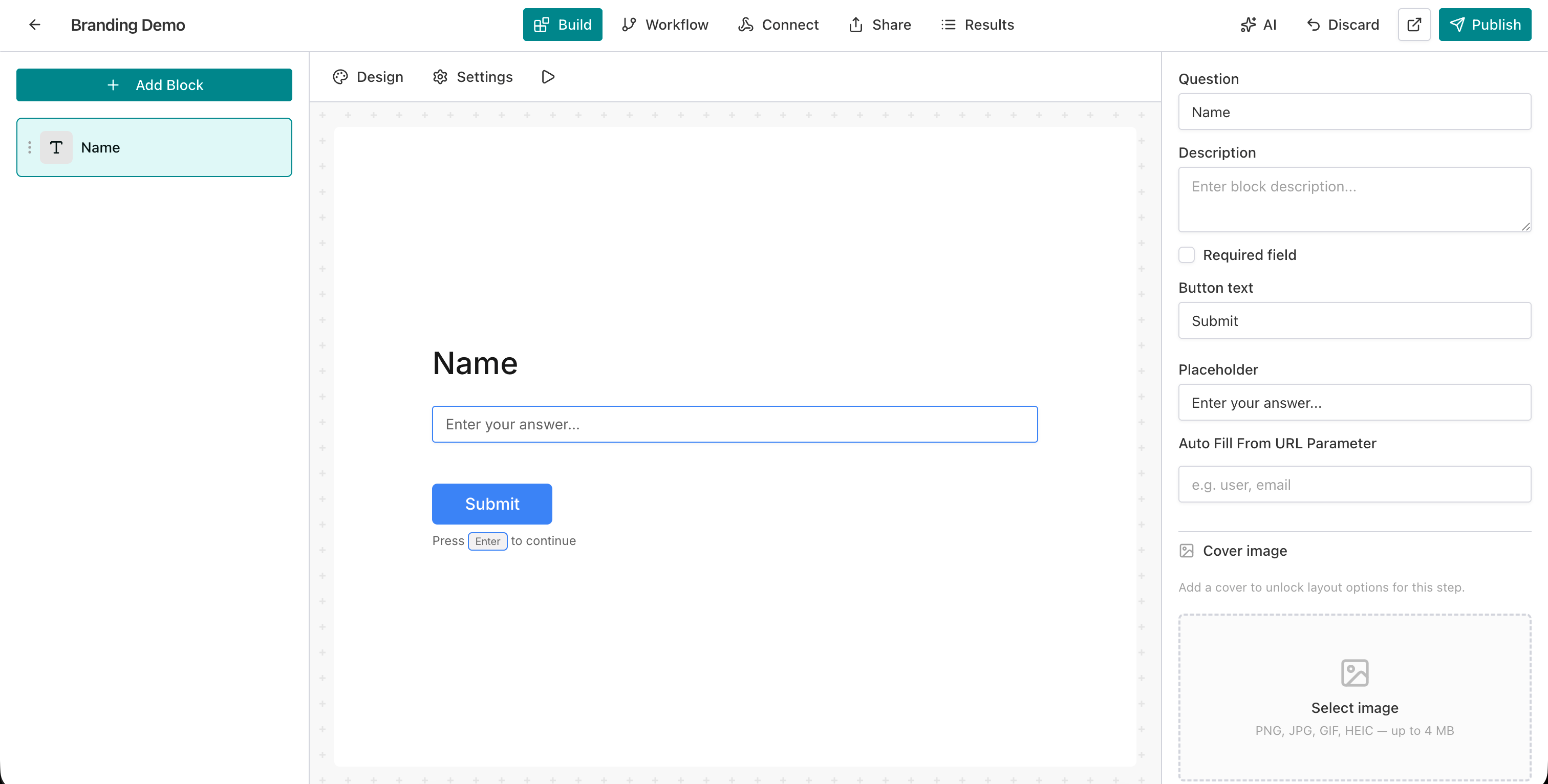Click the Discard icon to revert changes
1548x784 pixels.
coord(1314,25)
